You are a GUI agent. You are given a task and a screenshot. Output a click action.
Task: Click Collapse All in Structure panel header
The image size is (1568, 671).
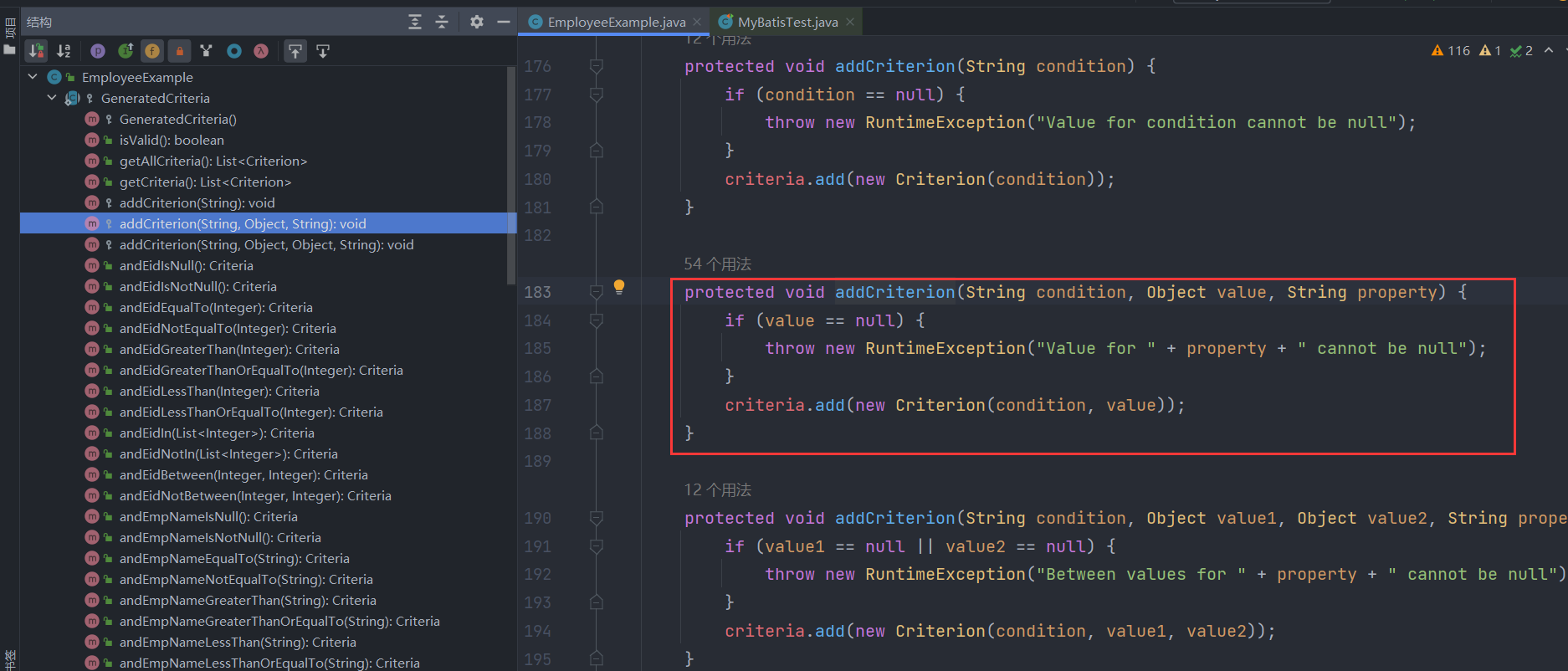click(442, 22)
